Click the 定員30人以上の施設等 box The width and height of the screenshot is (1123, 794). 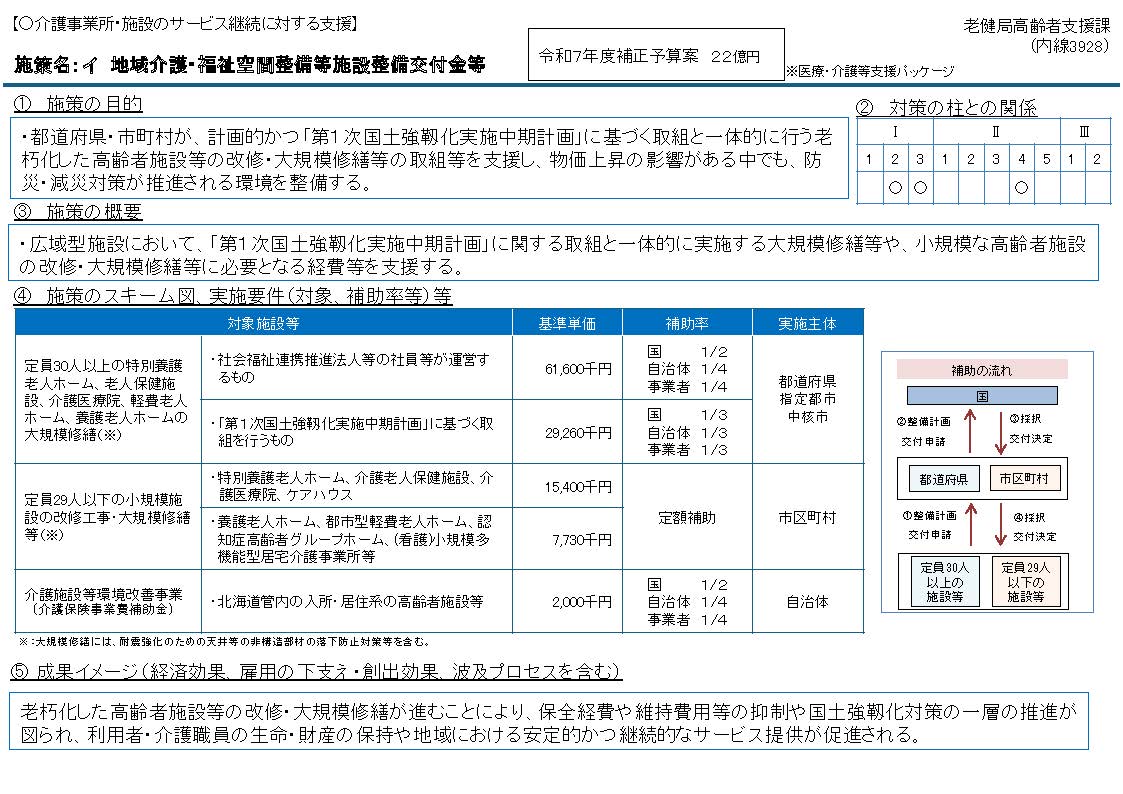944,581
